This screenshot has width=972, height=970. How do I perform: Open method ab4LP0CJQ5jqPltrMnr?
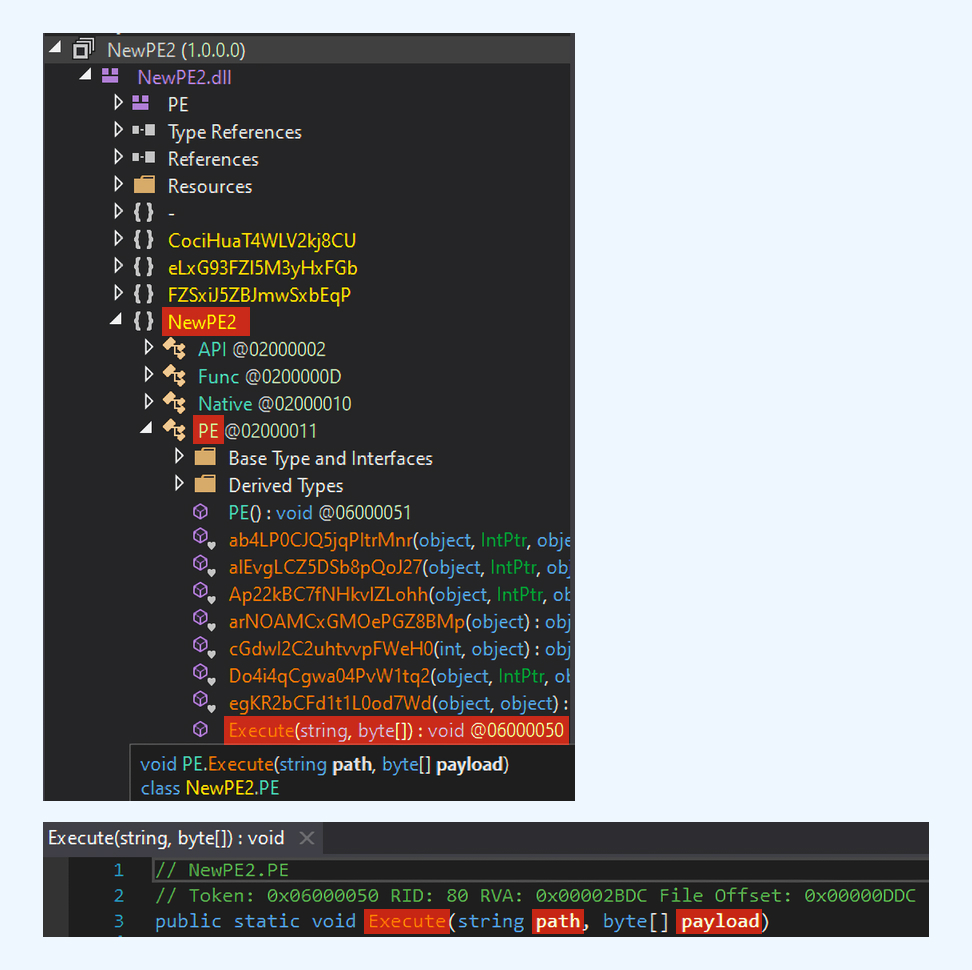click(x=399, y=540)
